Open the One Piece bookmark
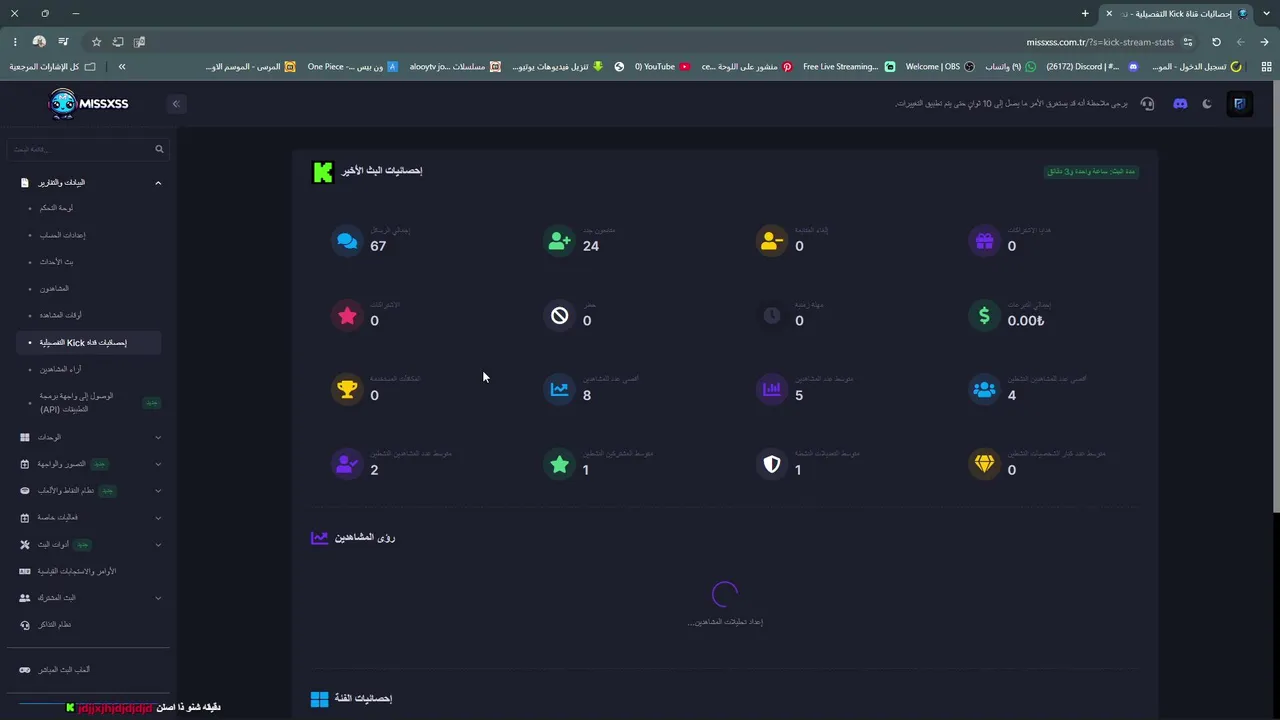The height and width of the screenshot is (720, 1280). click(352, 67)
